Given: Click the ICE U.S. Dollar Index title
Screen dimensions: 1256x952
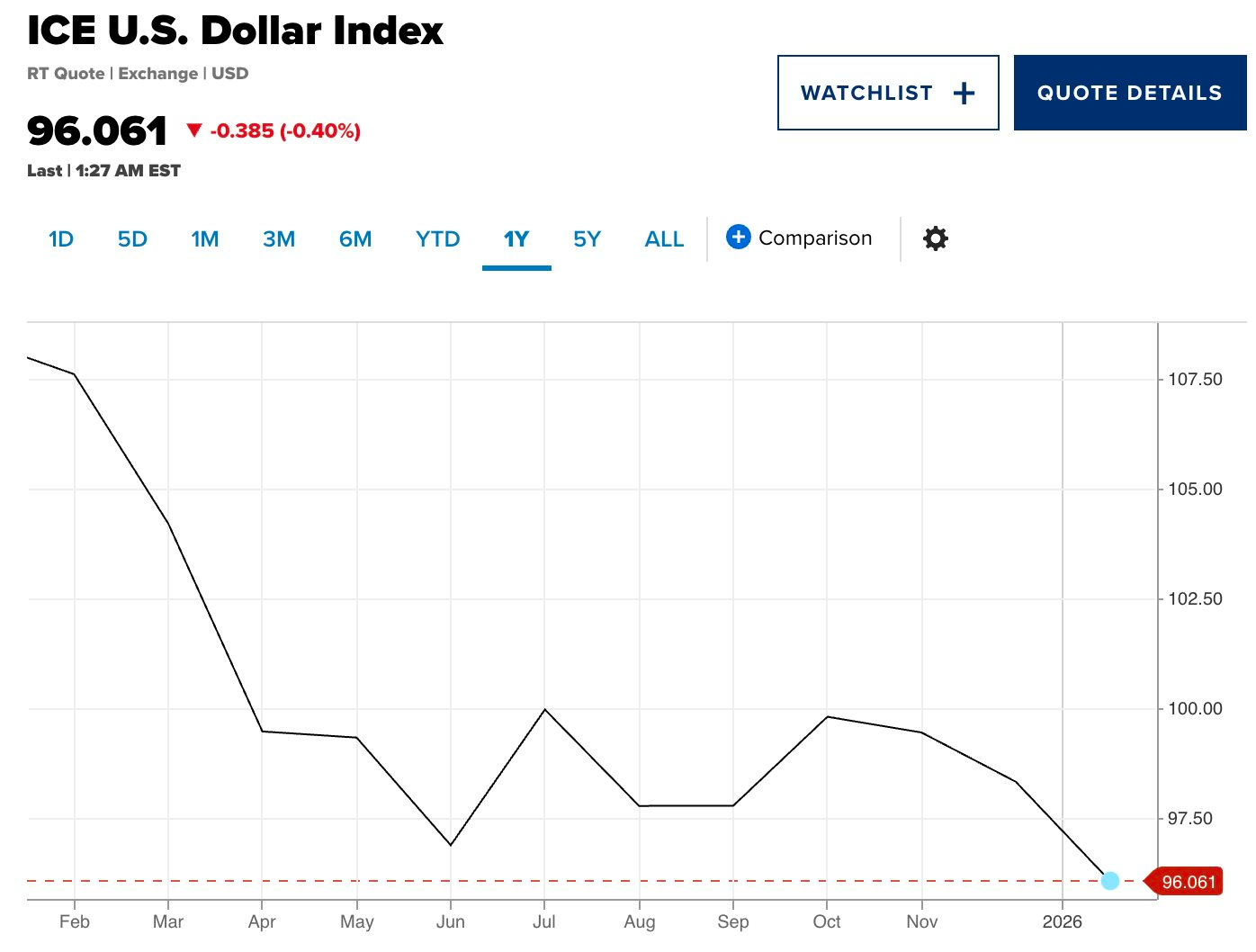Looking at the screenshot, I should pos(235,30).
